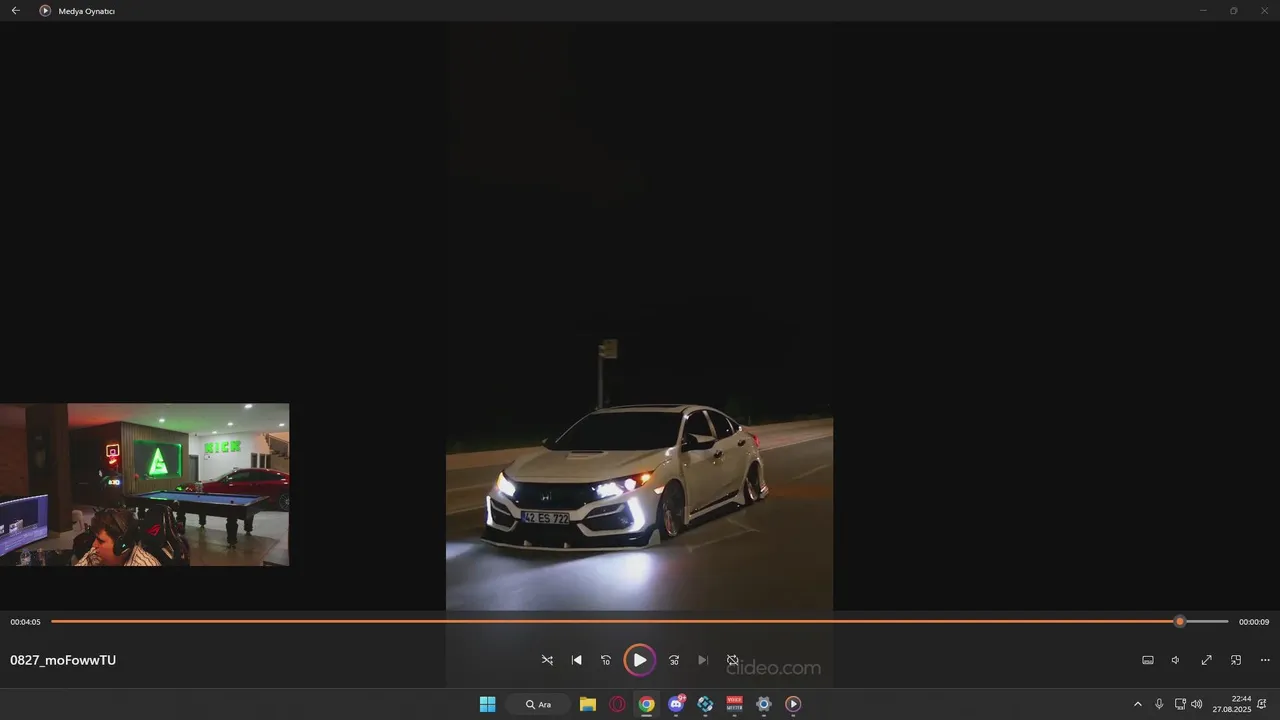The image size is (1280, 720).
Task: Go to the previous track
Action: click(577, 660)
